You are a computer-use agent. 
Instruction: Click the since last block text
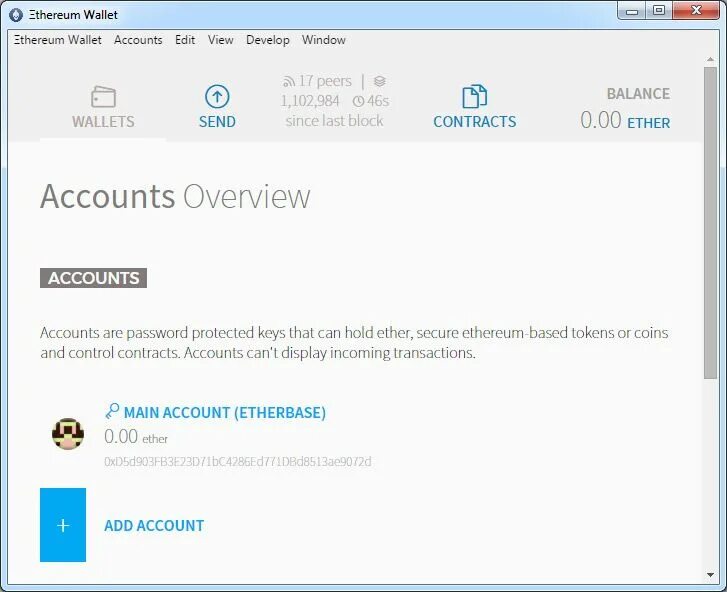tap(334, 121)
